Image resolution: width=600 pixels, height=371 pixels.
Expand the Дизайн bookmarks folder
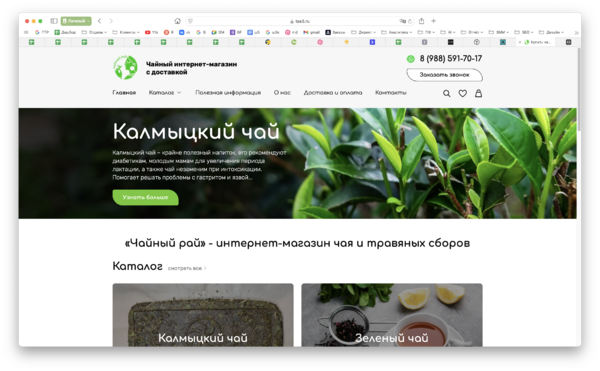(x=551, y=33)
